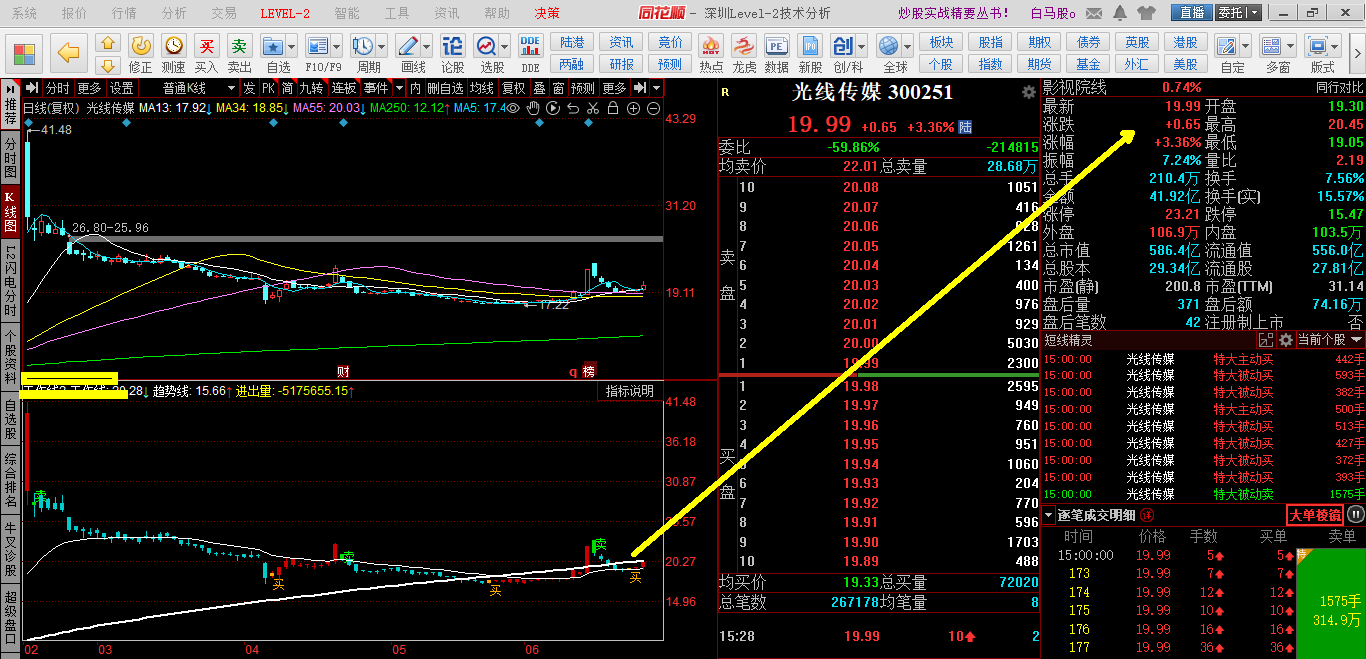
Task: Open the 论股 discussion icon
Action: coord(452,46)
